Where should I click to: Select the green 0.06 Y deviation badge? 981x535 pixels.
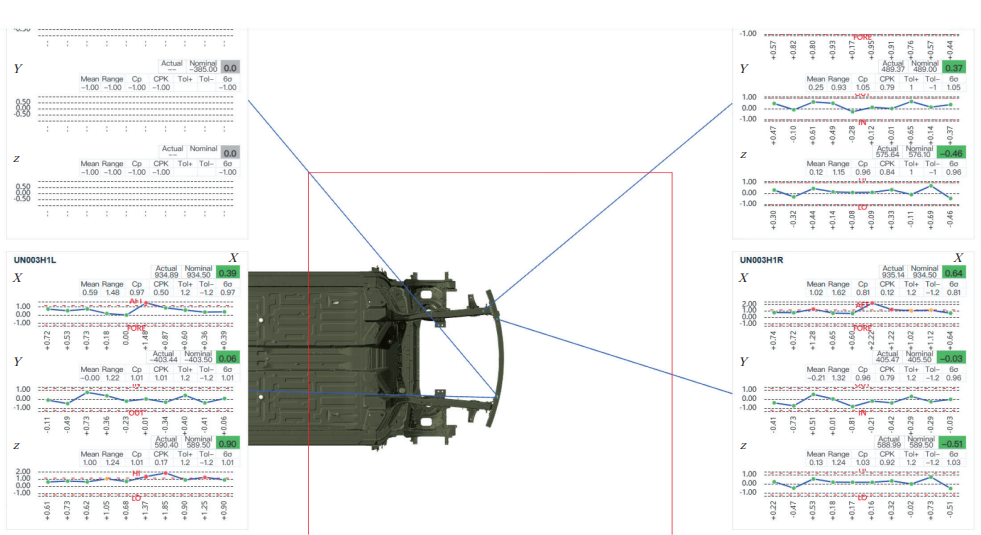(x=228, y=358)
